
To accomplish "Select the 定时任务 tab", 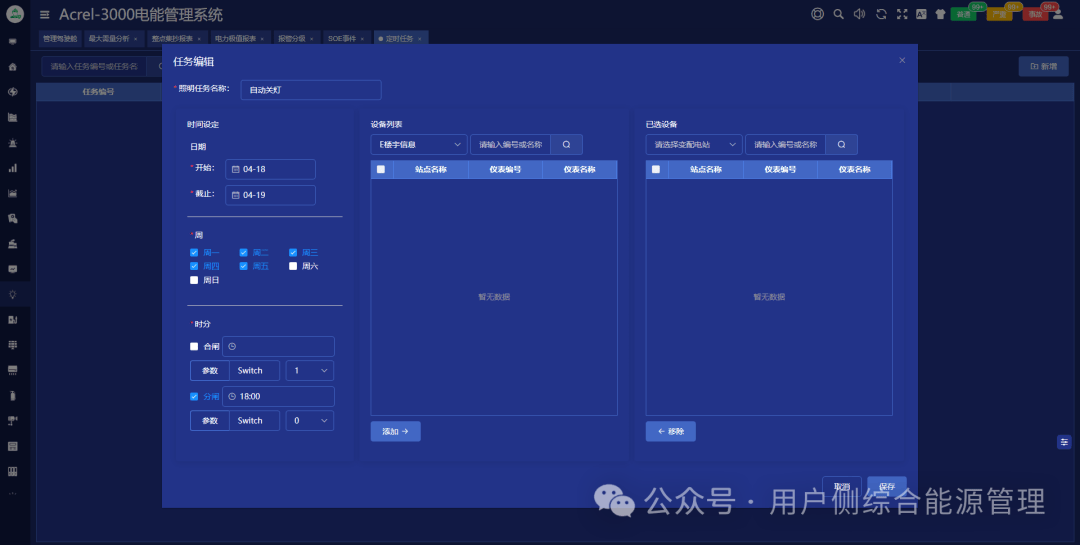I will [x=399, y=39].
